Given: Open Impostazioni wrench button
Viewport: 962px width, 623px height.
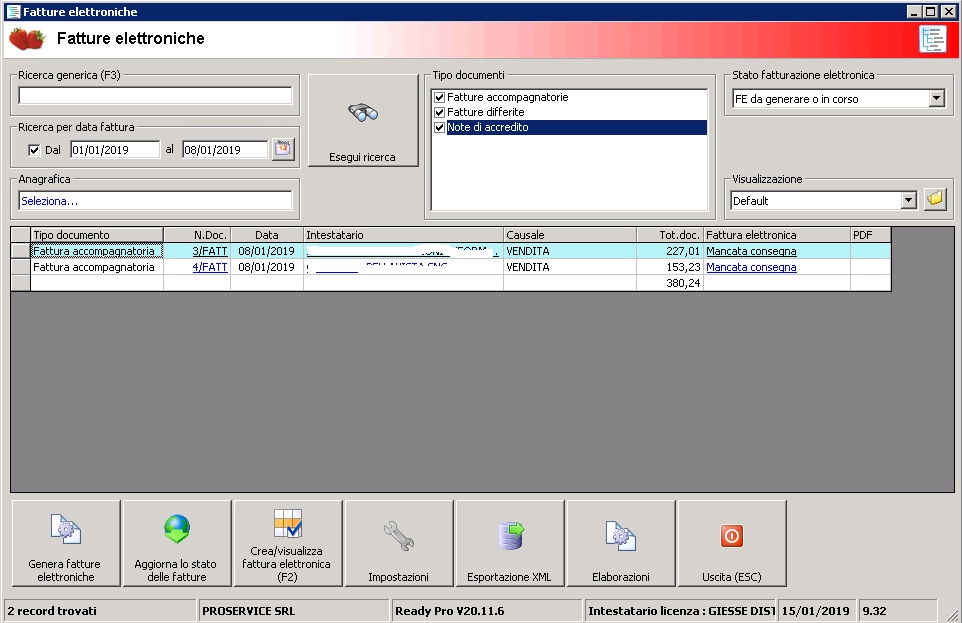Looking at the screenshot, I should 399,543.
